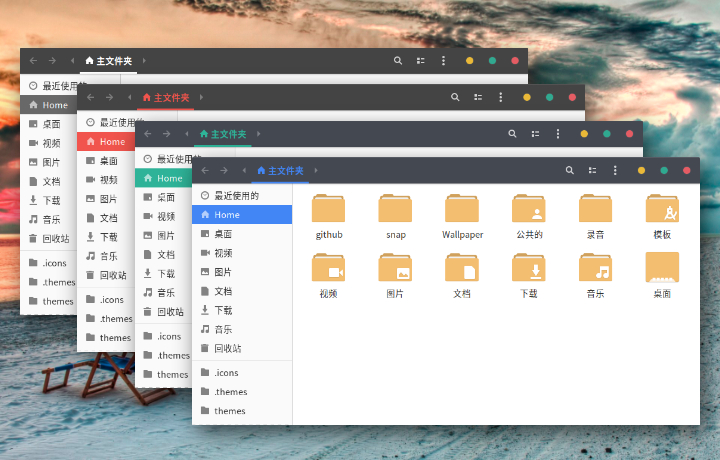Go forward arrow in blue-accent front window
The width and height of the screenshot is (720, 460).
click(224, 170)
